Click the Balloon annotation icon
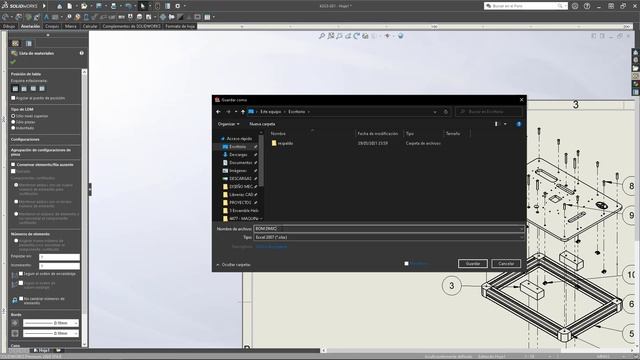The width and height of the screenshot is (640, 360). [69, 17]
